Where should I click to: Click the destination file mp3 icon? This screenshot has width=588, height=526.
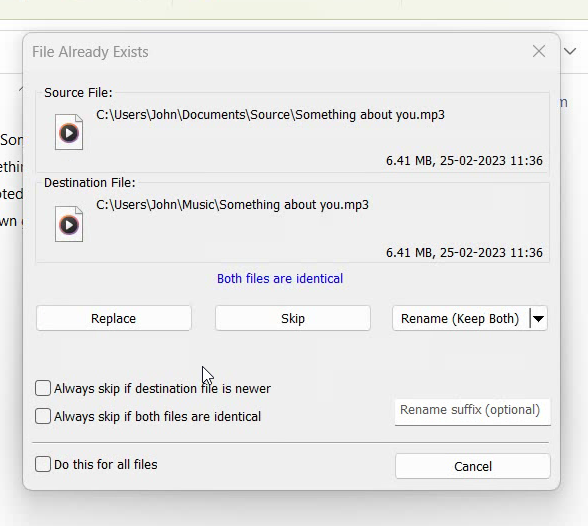tap(69, 224)
